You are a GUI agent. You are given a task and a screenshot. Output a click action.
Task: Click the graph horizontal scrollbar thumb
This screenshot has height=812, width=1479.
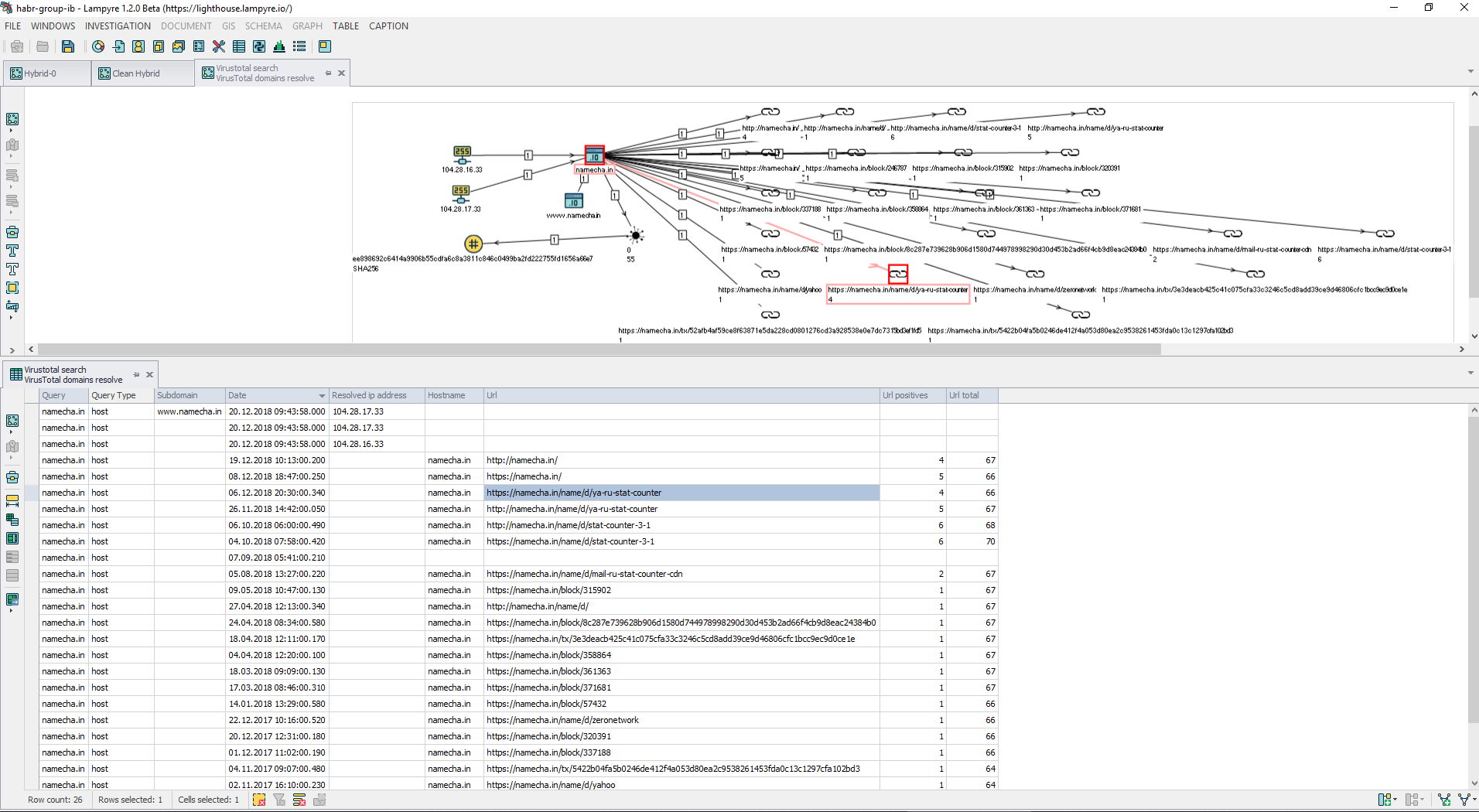[599, 350]
